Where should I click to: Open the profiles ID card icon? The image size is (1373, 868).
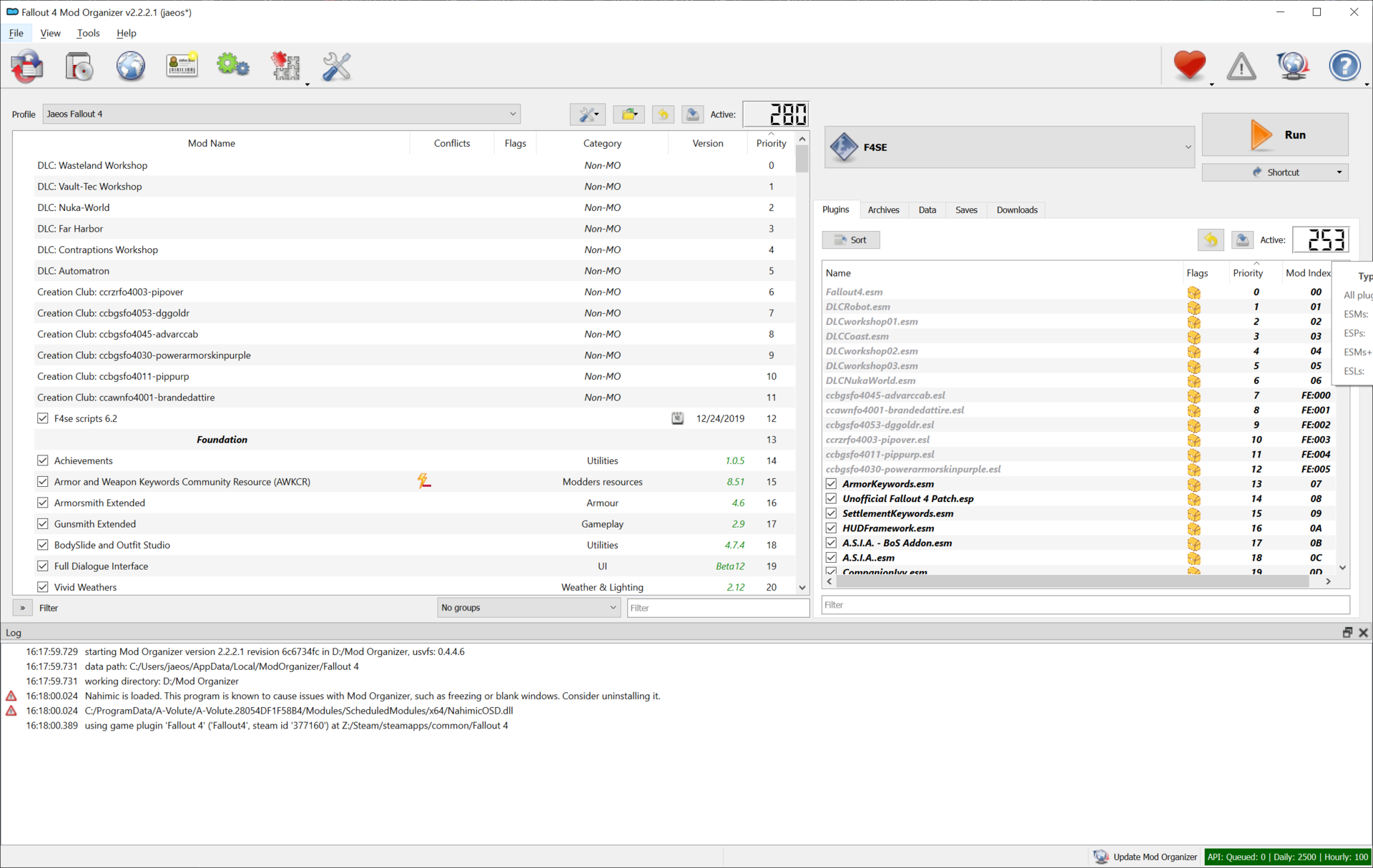click(182, 66)
